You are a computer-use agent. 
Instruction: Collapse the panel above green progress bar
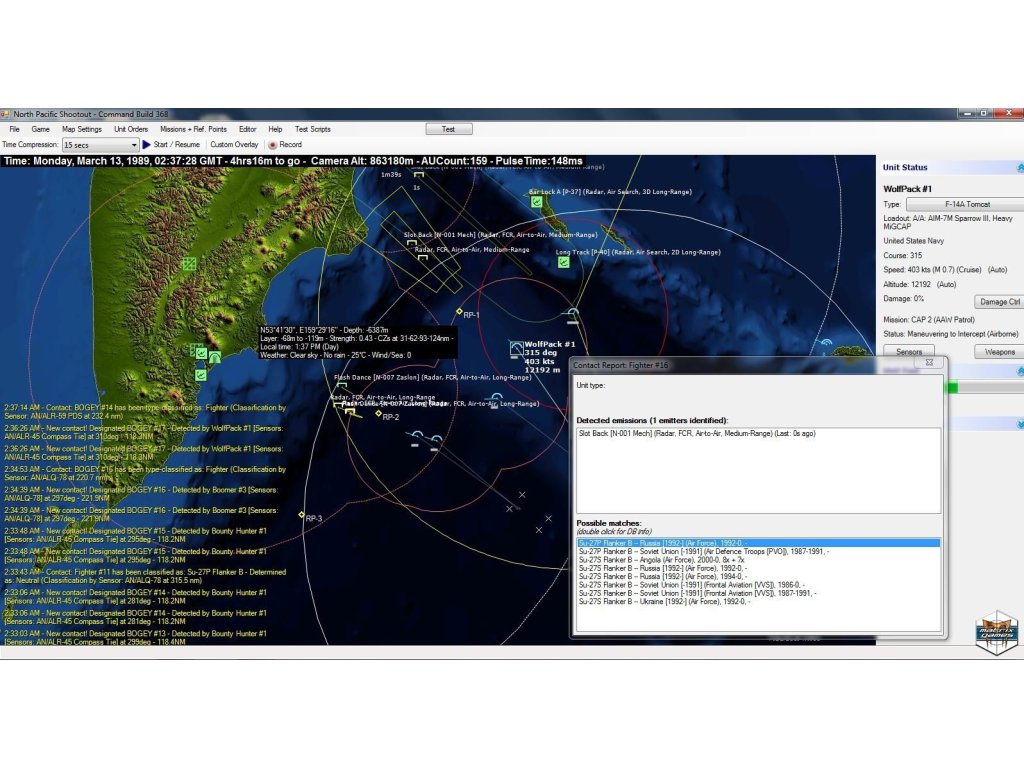click(x=1019, y=372)
